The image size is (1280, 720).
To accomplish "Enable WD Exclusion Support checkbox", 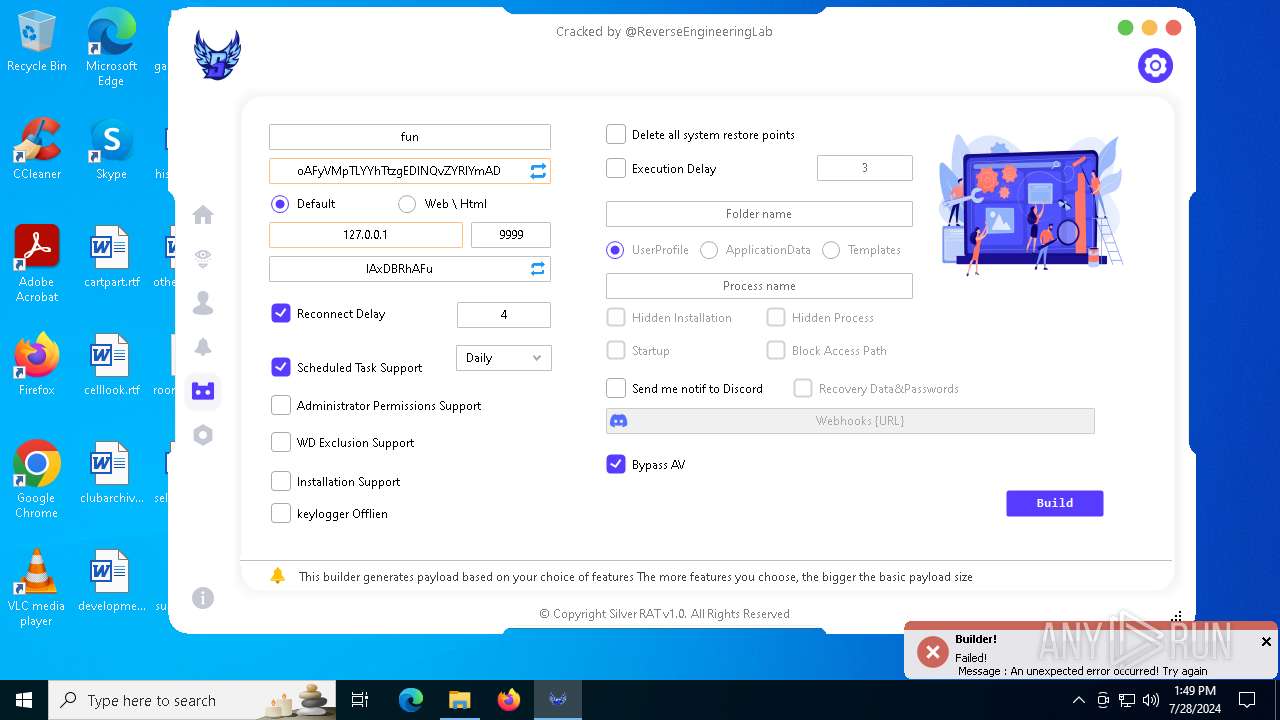I will [281, 442].
